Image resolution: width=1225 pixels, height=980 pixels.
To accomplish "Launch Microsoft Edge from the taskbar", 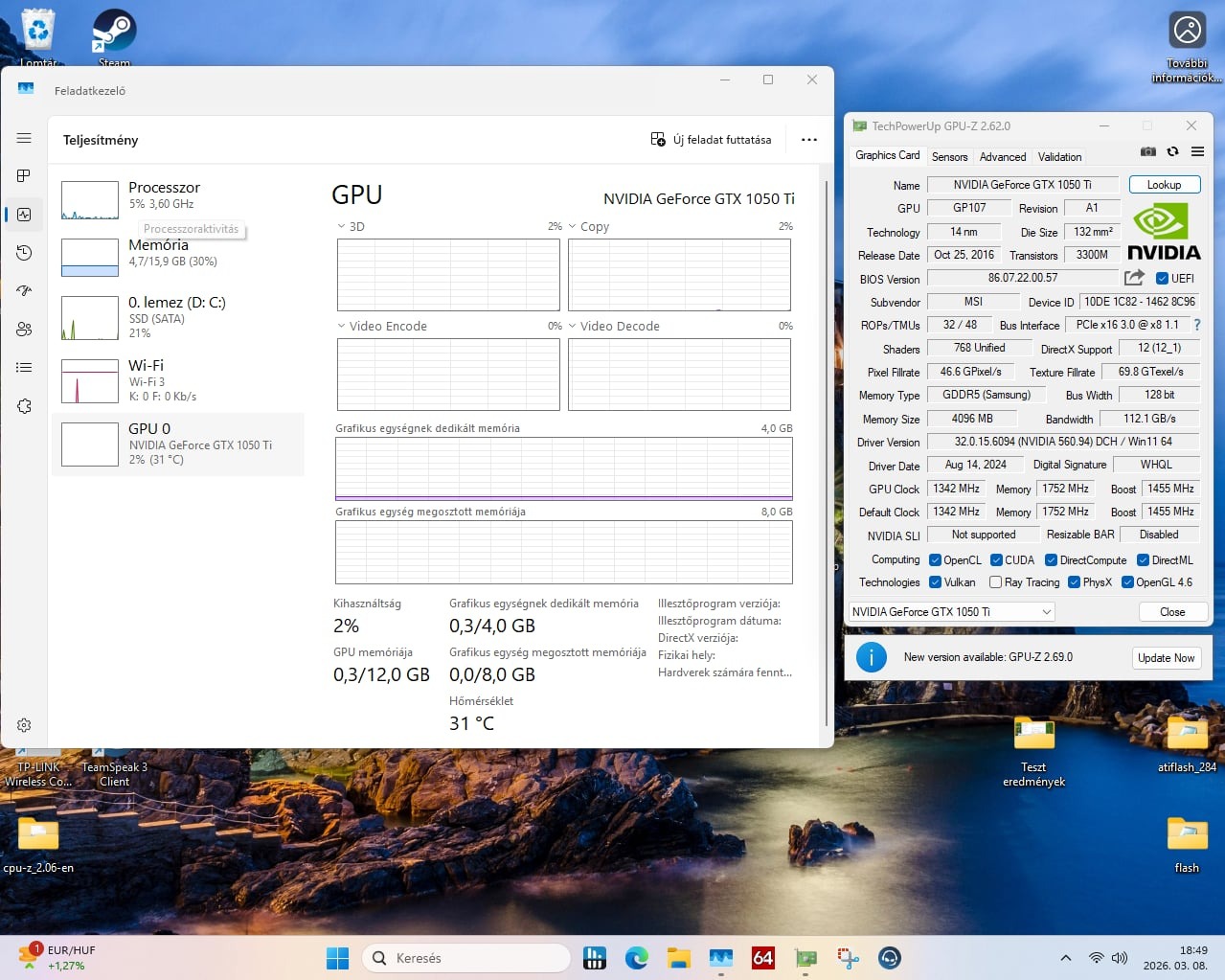I will (x=637, y=958).
